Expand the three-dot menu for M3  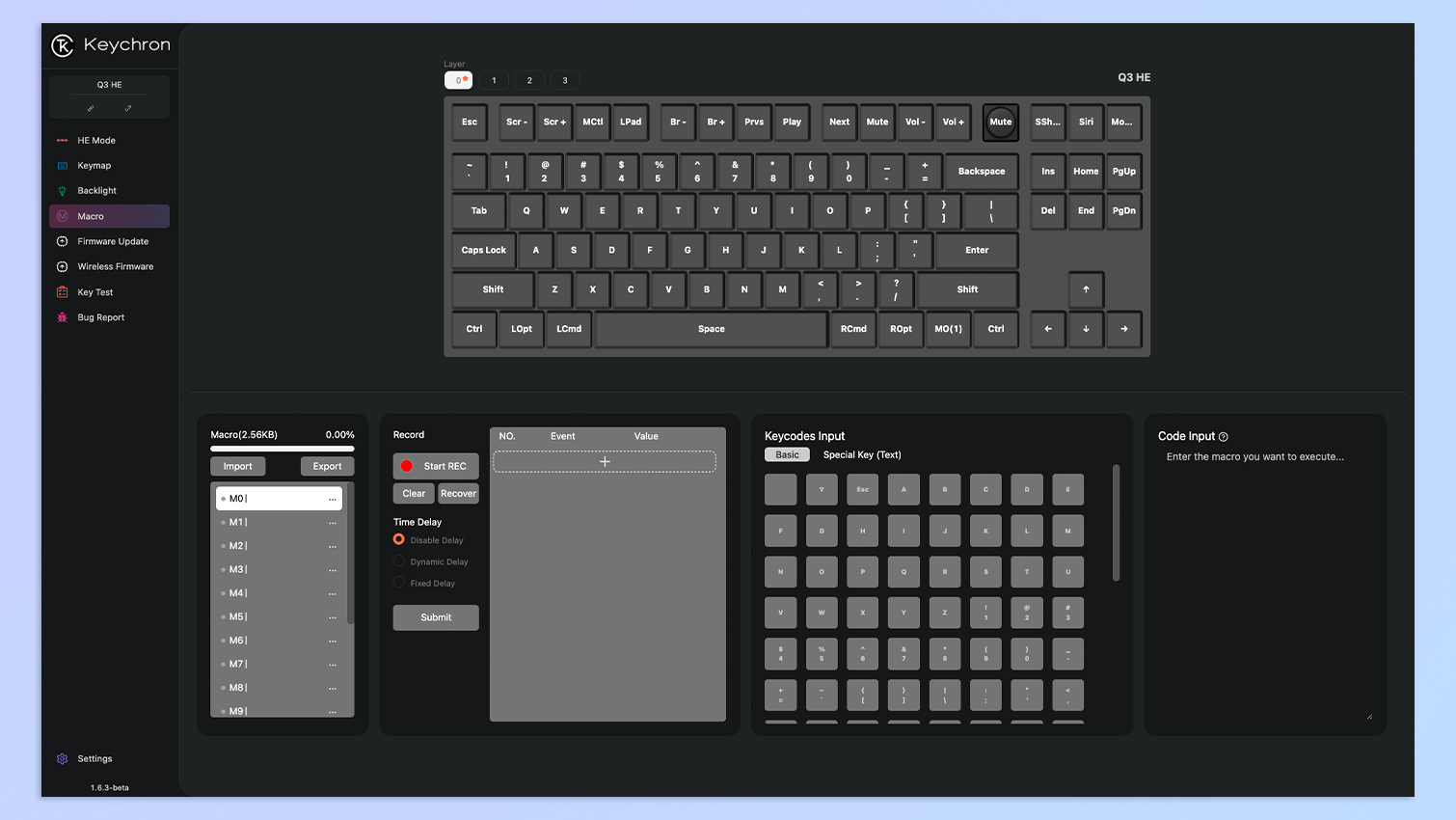point(333,570)
